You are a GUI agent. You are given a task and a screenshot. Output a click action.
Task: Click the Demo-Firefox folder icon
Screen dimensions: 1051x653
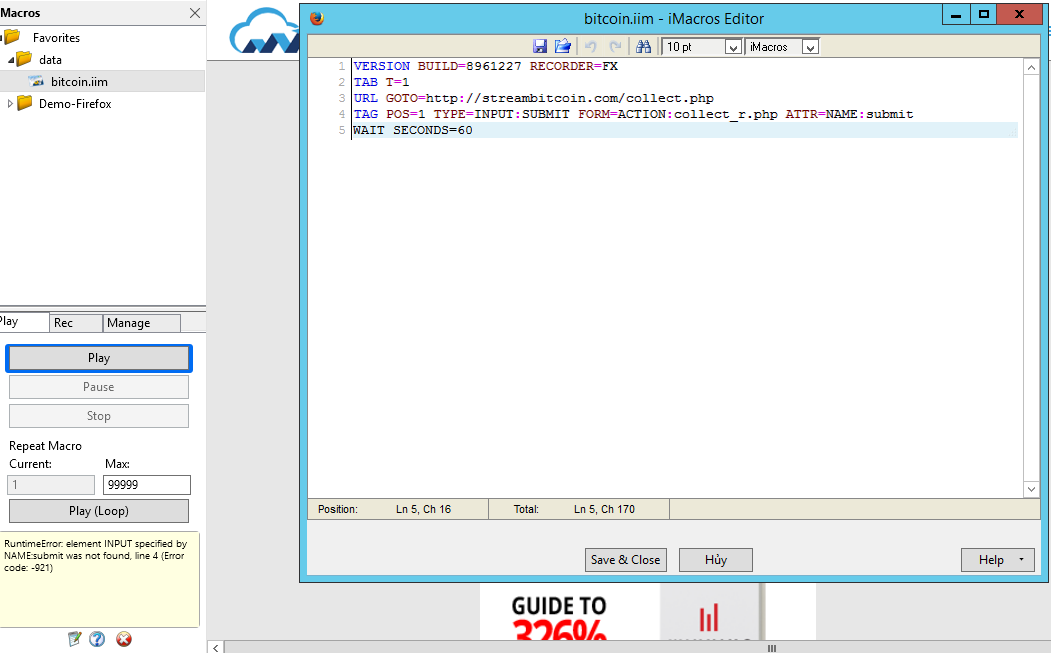tap(25, 103)
